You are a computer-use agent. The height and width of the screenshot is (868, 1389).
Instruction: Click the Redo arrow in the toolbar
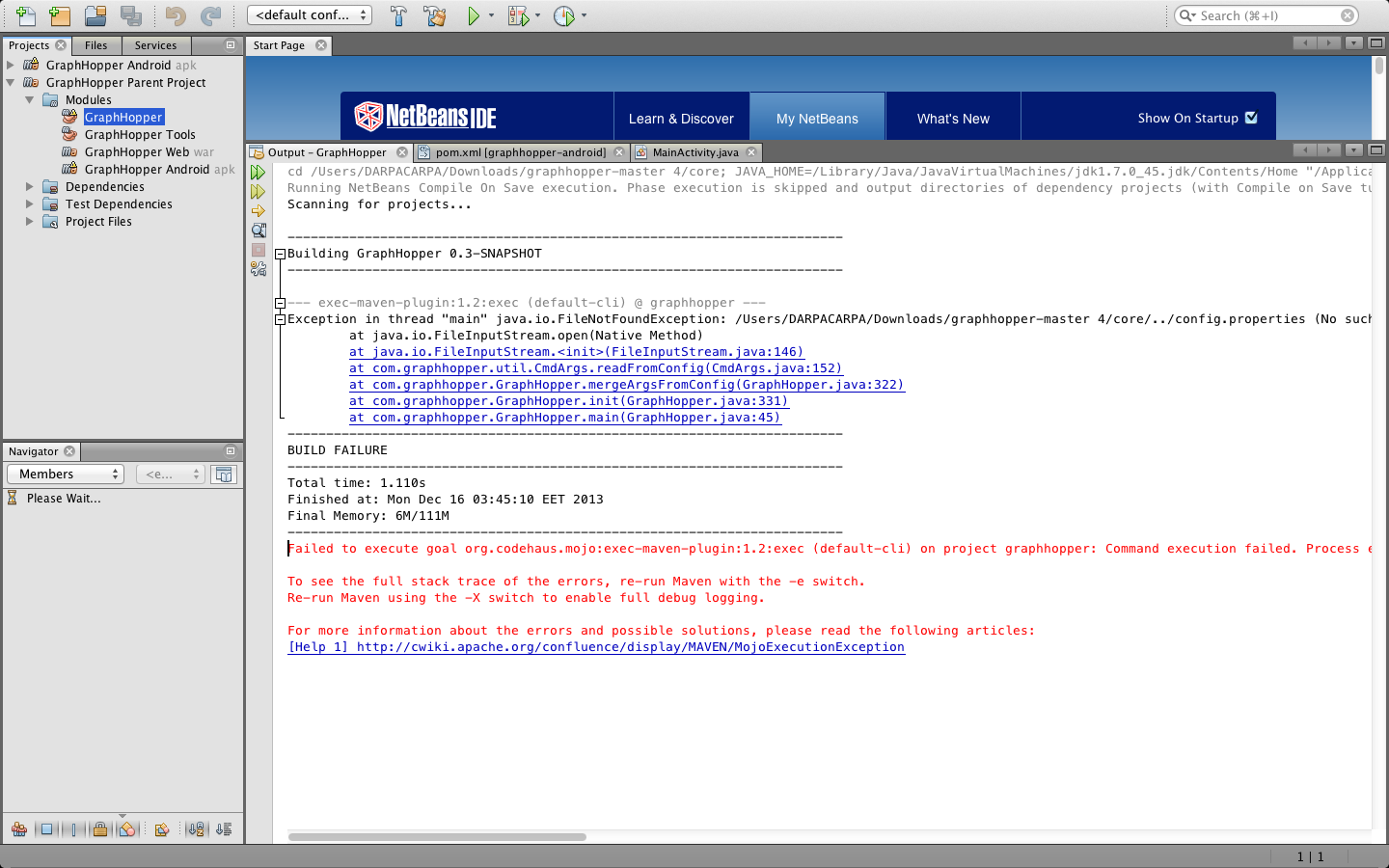pyautogui.click(x=210, y=15)
